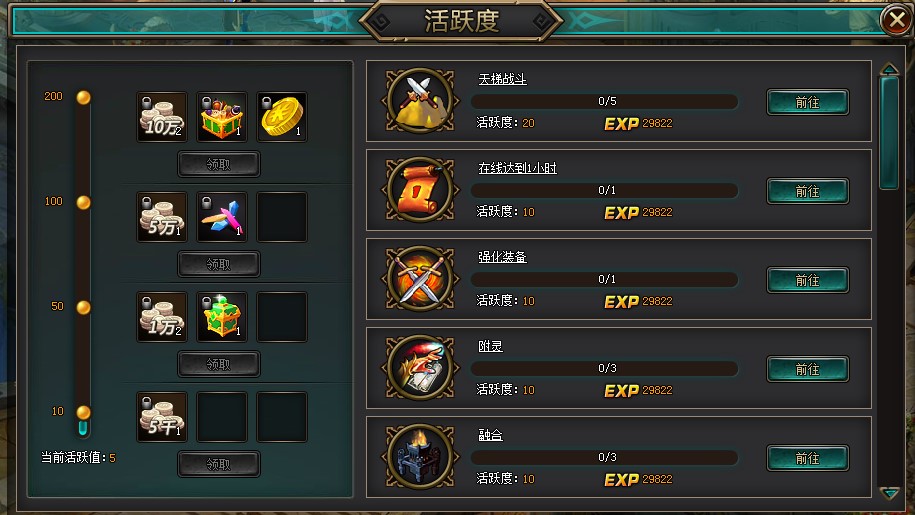
Task: Claim the 200 activity reward with 领取
Action: [x=219, y=164]
